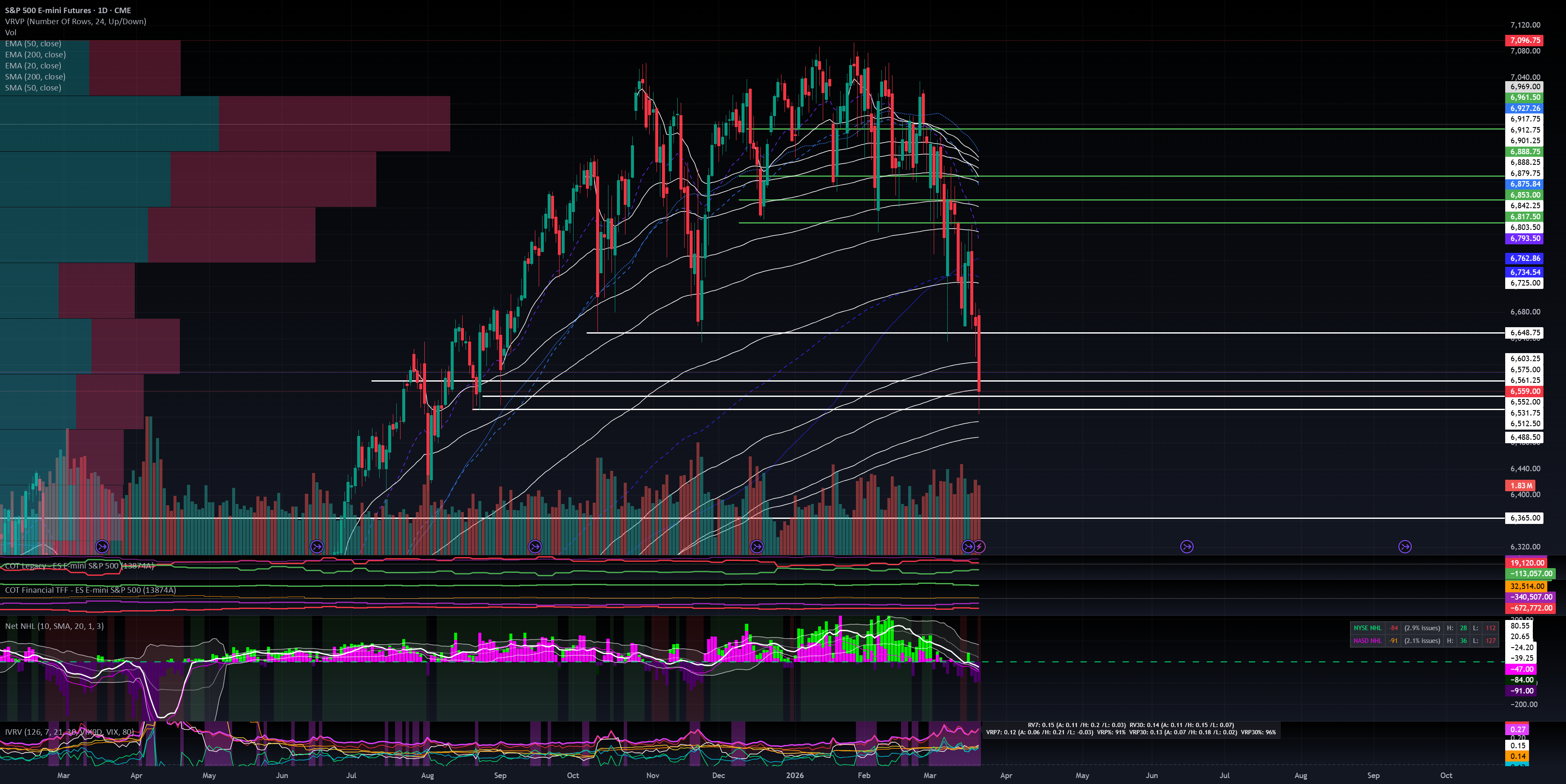Click the Nov label on the time axis
Viewport: 1566px width, 784px height.
pyautogui.click(x=652, y=776)
